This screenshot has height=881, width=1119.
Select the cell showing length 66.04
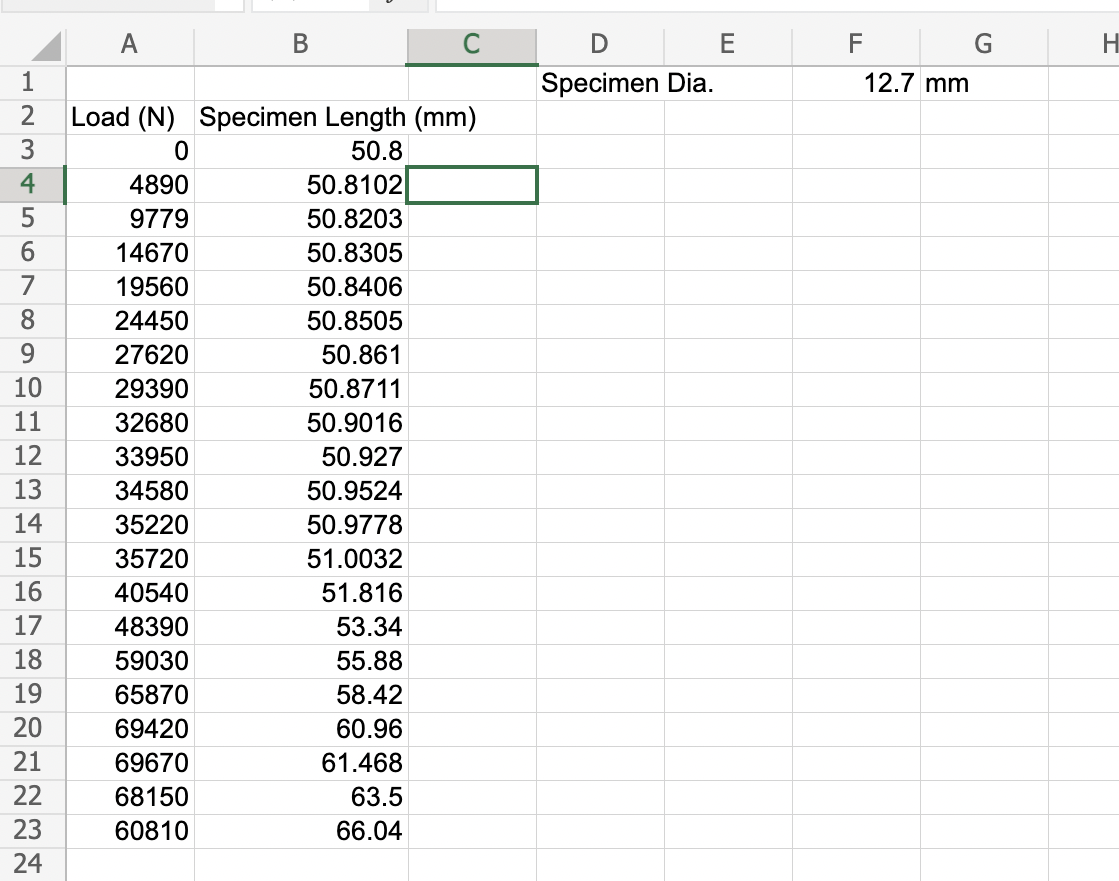[300, 830]
